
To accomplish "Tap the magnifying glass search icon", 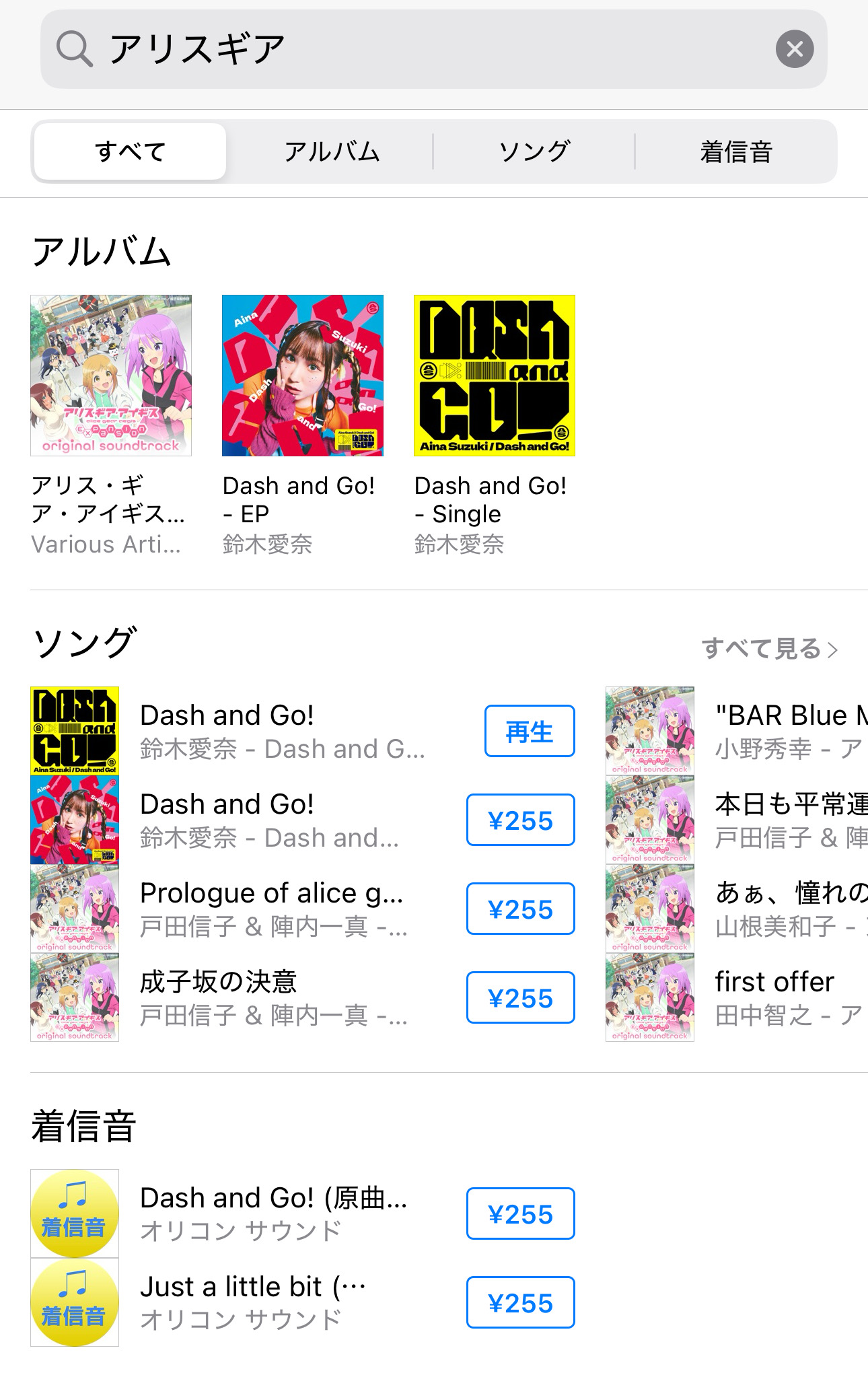I will click(x=74, y=49).
